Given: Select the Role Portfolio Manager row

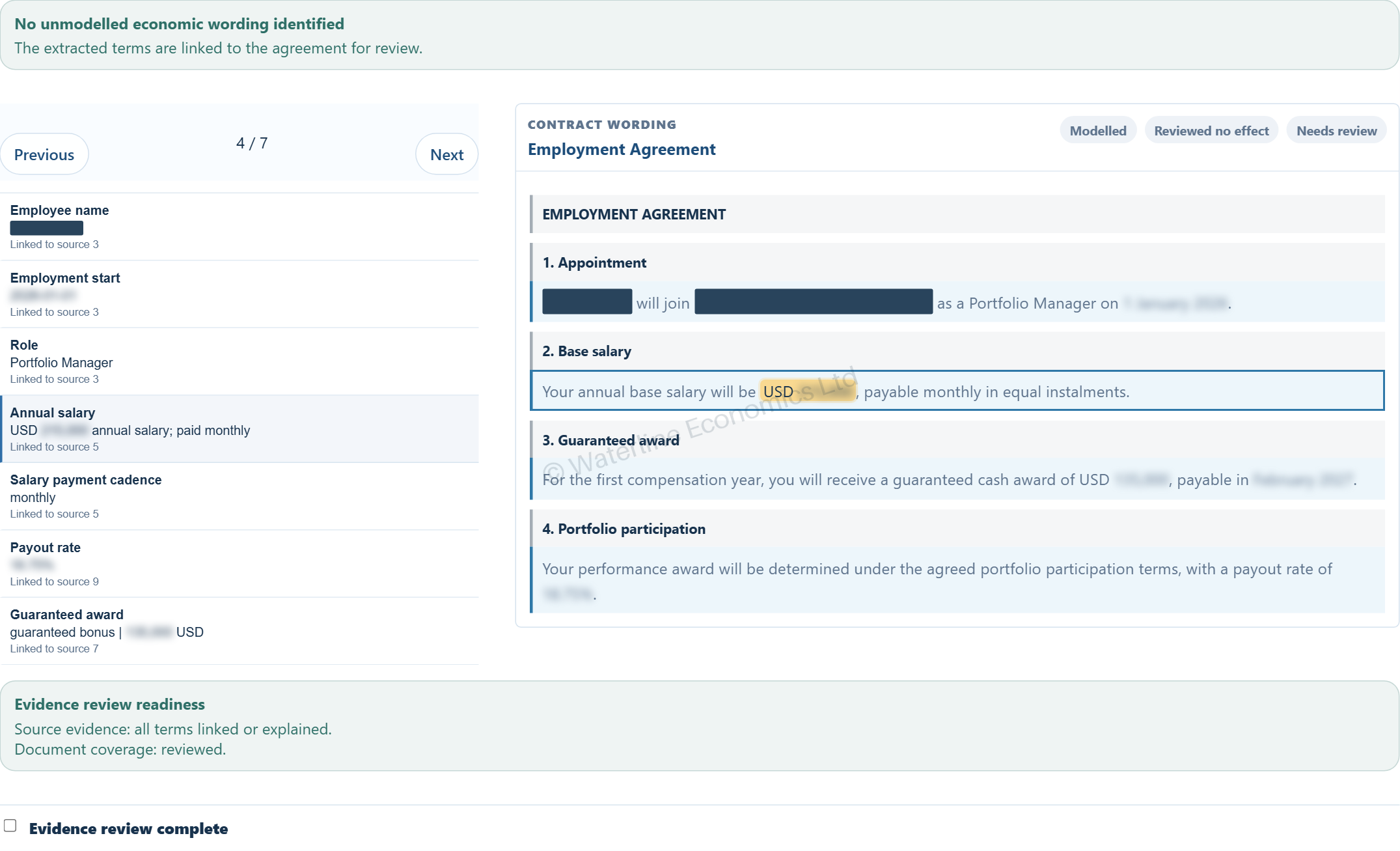Looking at the screenshot, I should (240, 361).
